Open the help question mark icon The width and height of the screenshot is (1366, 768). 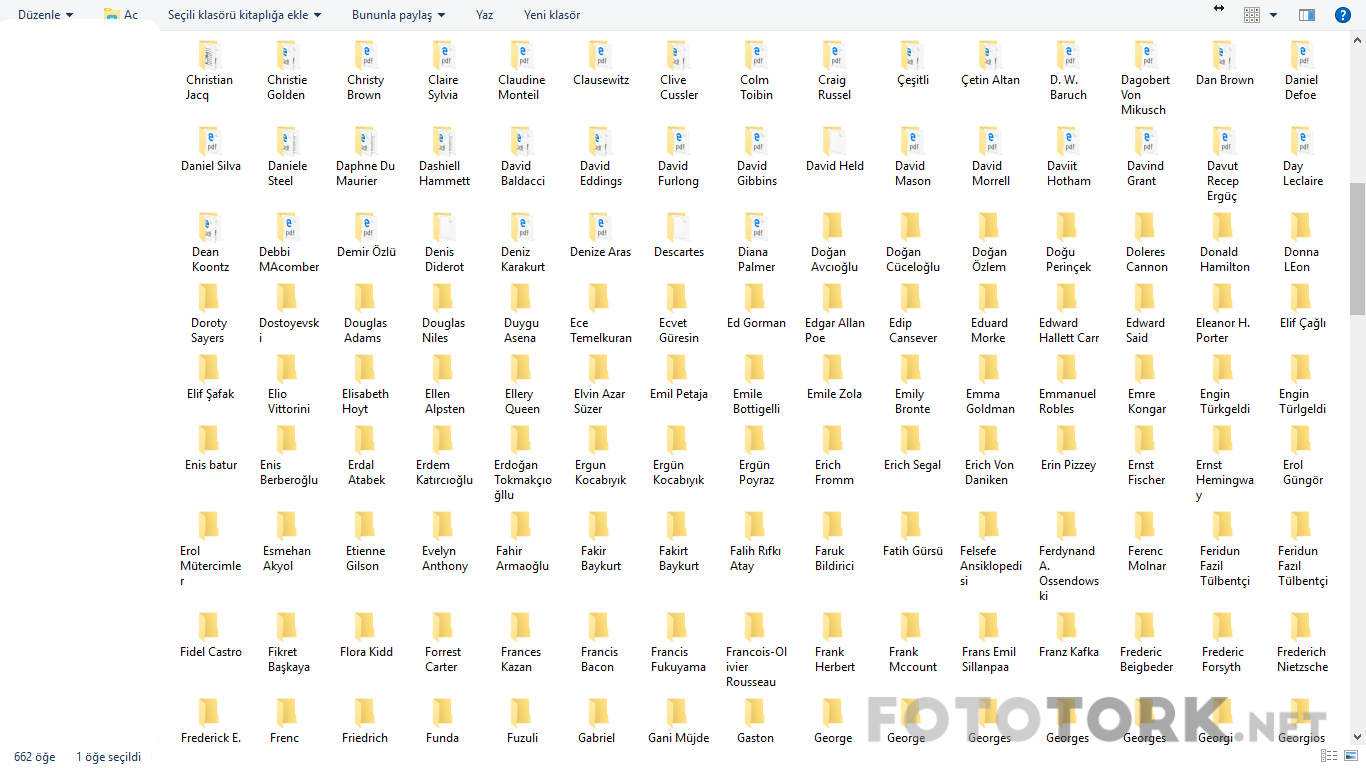[1342, 15]
